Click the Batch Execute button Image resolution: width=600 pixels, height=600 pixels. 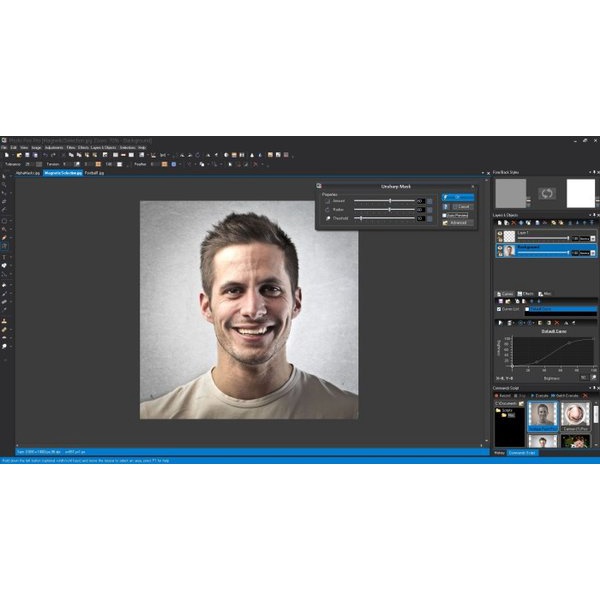pos(564,395)
